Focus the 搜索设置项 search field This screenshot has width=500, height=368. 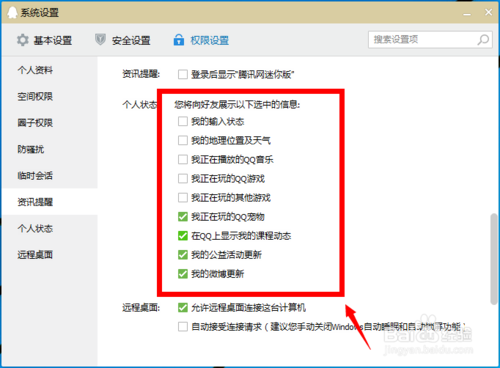pos(430,40)
